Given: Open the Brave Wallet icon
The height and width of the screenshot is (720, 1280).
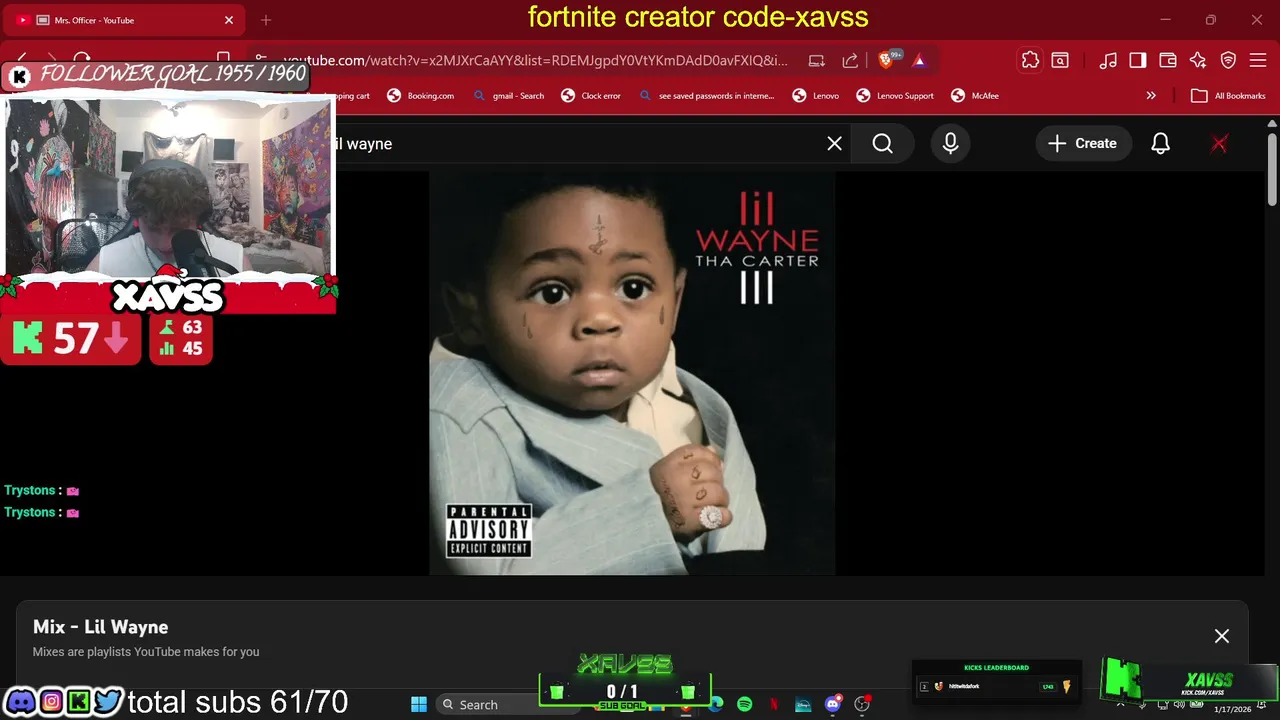Looking at the screenshot, I should coord(1168,61).
